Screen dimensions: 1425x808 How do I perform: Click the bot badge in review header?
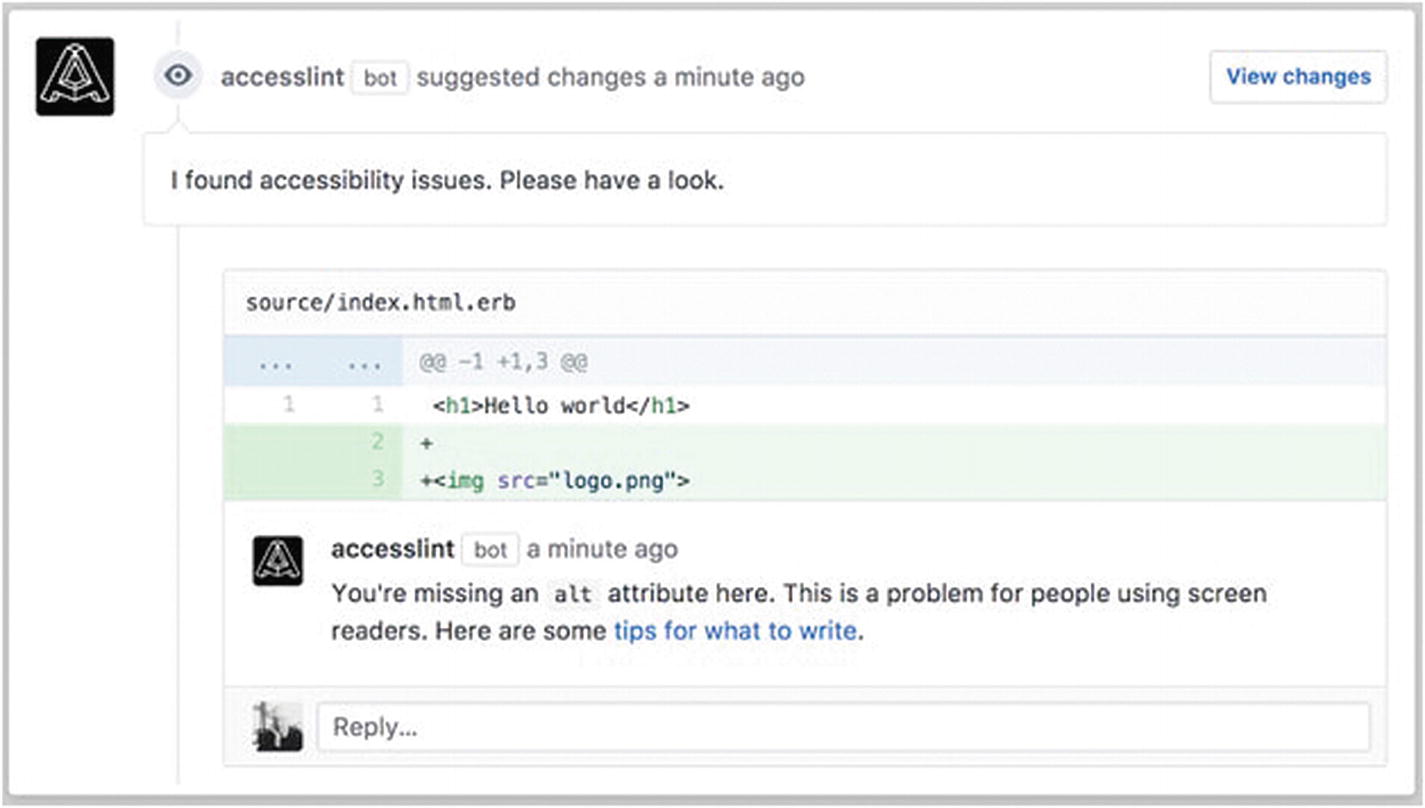click(x=380, y=78)
